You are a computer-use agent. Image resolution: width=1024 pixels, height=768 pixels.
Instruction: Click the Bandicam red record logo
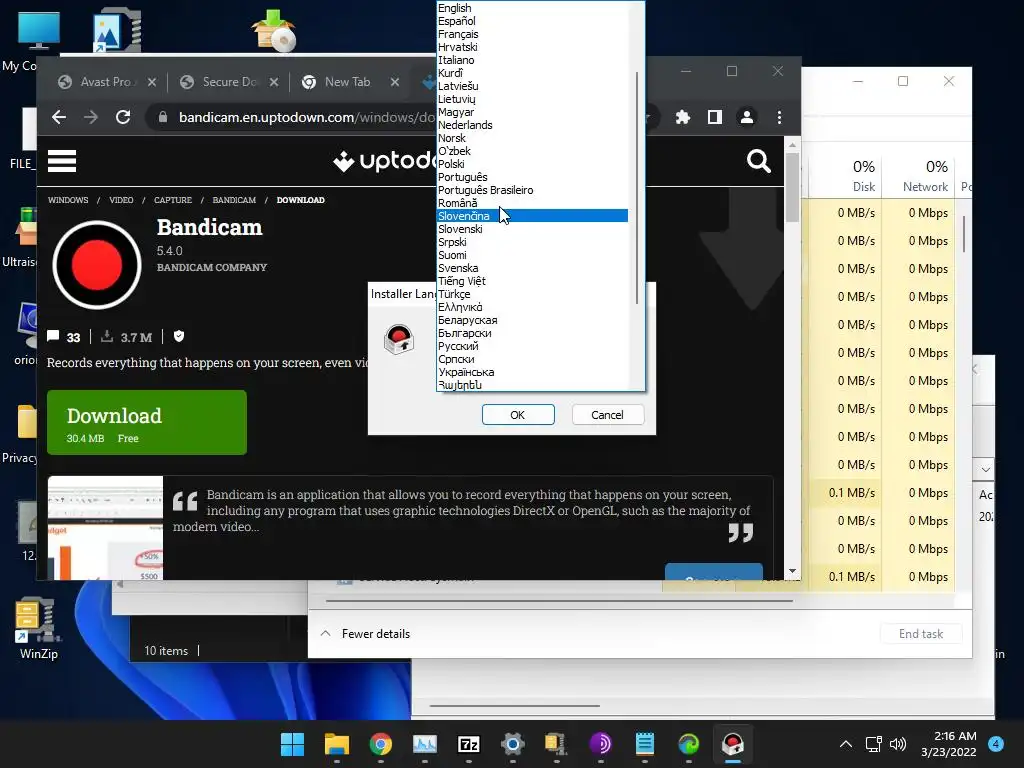97,264
